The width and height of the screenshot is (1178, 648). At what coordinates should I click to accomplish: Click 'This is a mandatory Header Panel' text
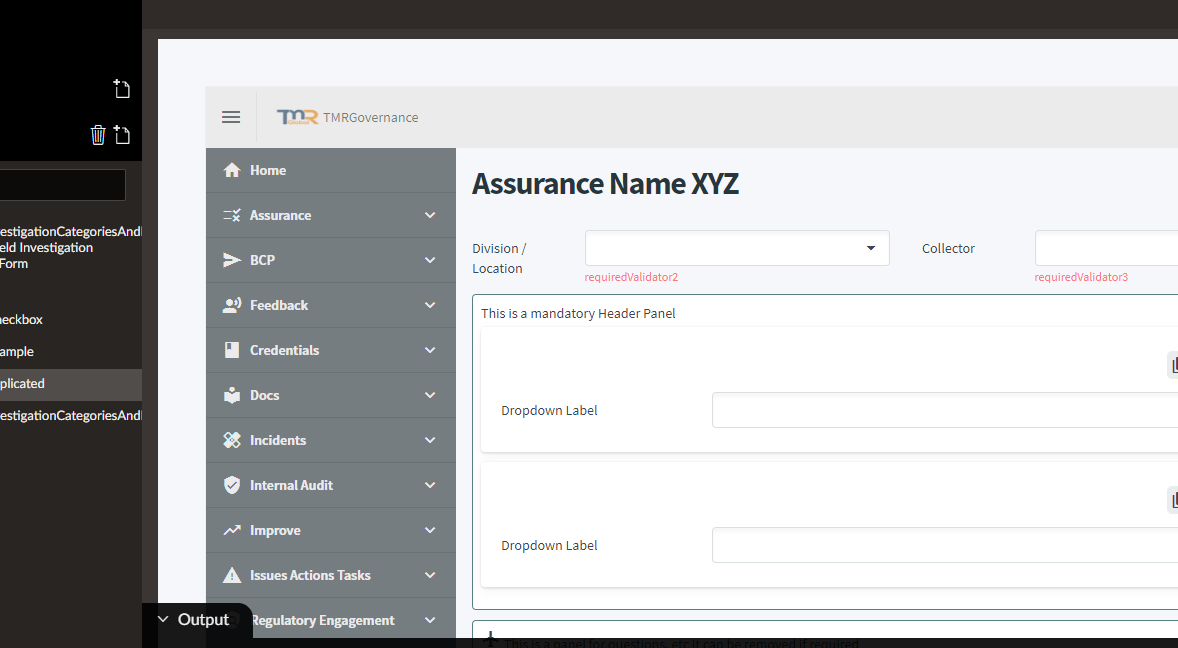click(578, 313)
